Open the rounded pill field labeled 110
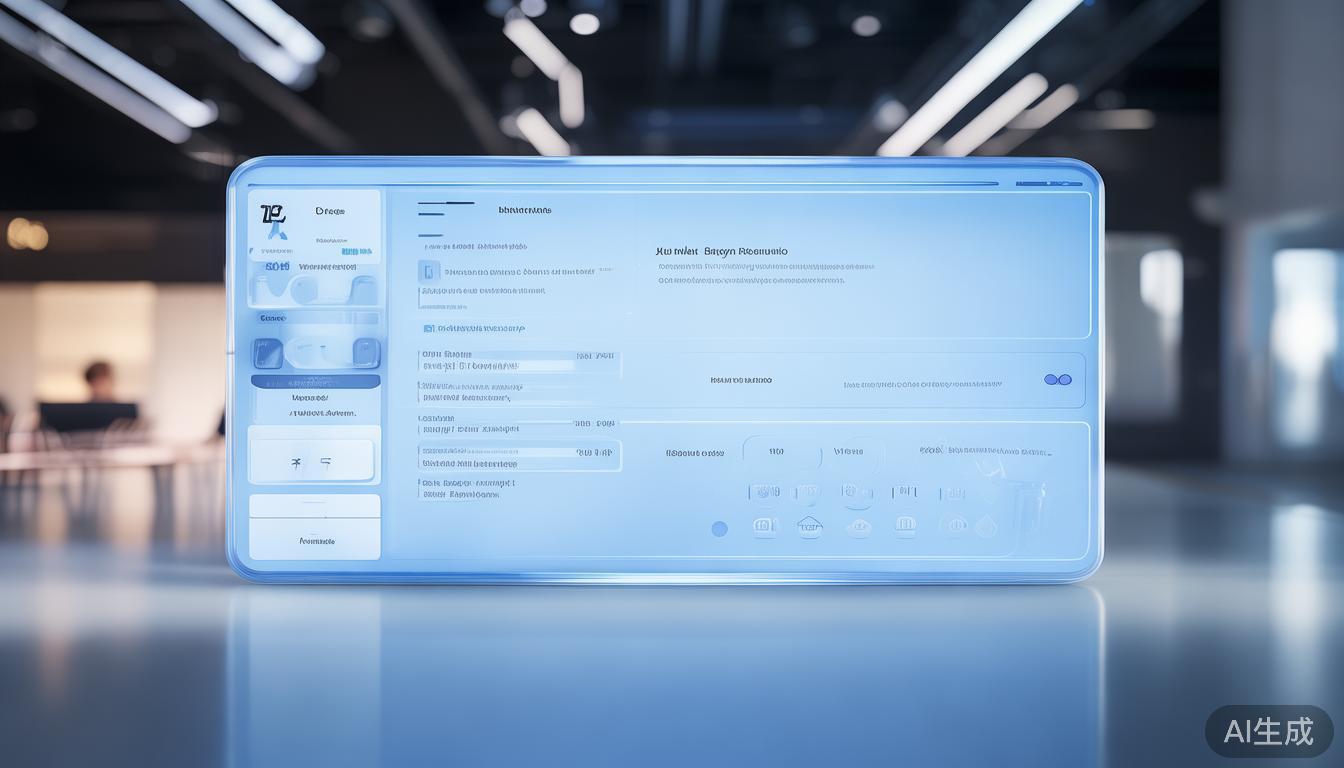1344x768 pixels. pyautogui.click(x=780, y=452)
